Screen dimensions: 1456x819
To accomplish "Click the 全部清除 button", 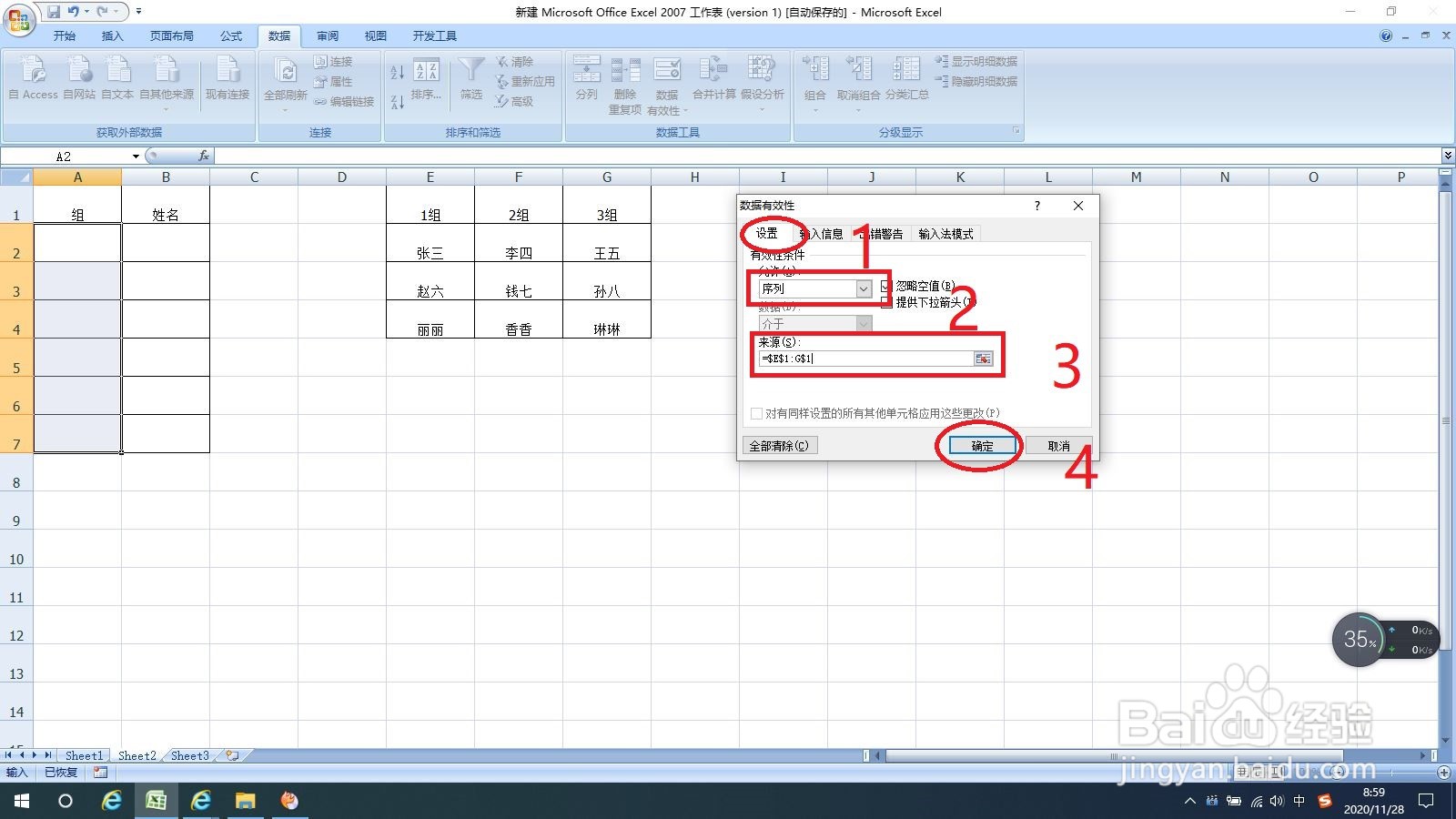I will coord(779,446).
